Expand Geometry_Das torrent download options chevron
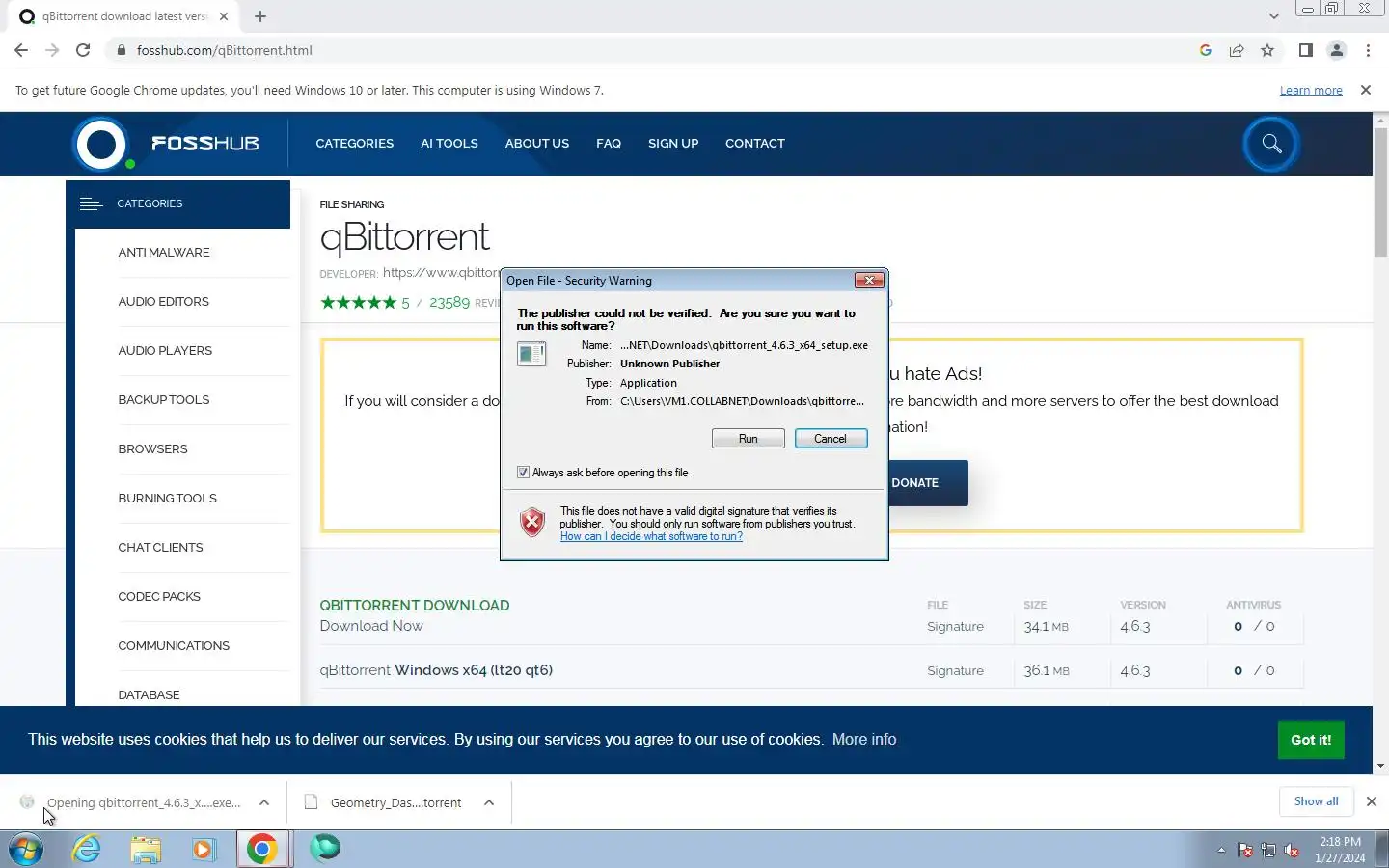Viewport: 1389px width, 868px height. pyautogui.click(x=489, y=802)
